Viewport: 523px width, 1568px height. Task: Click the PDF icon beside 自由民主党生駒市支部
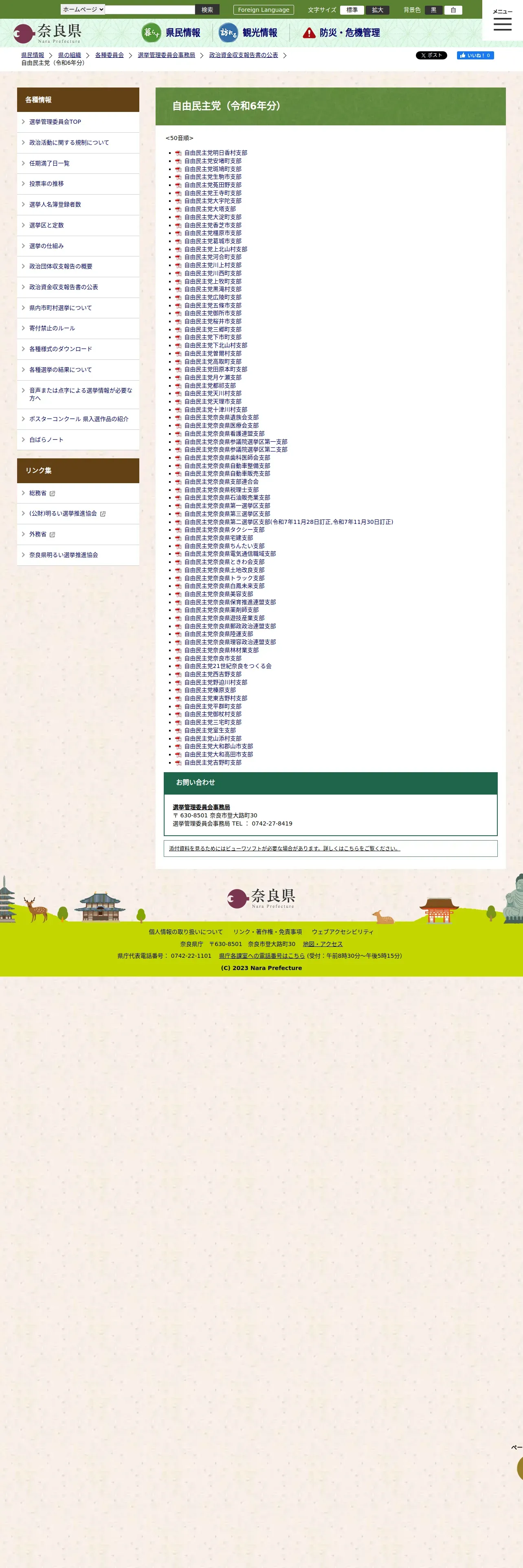pos(178,177)
